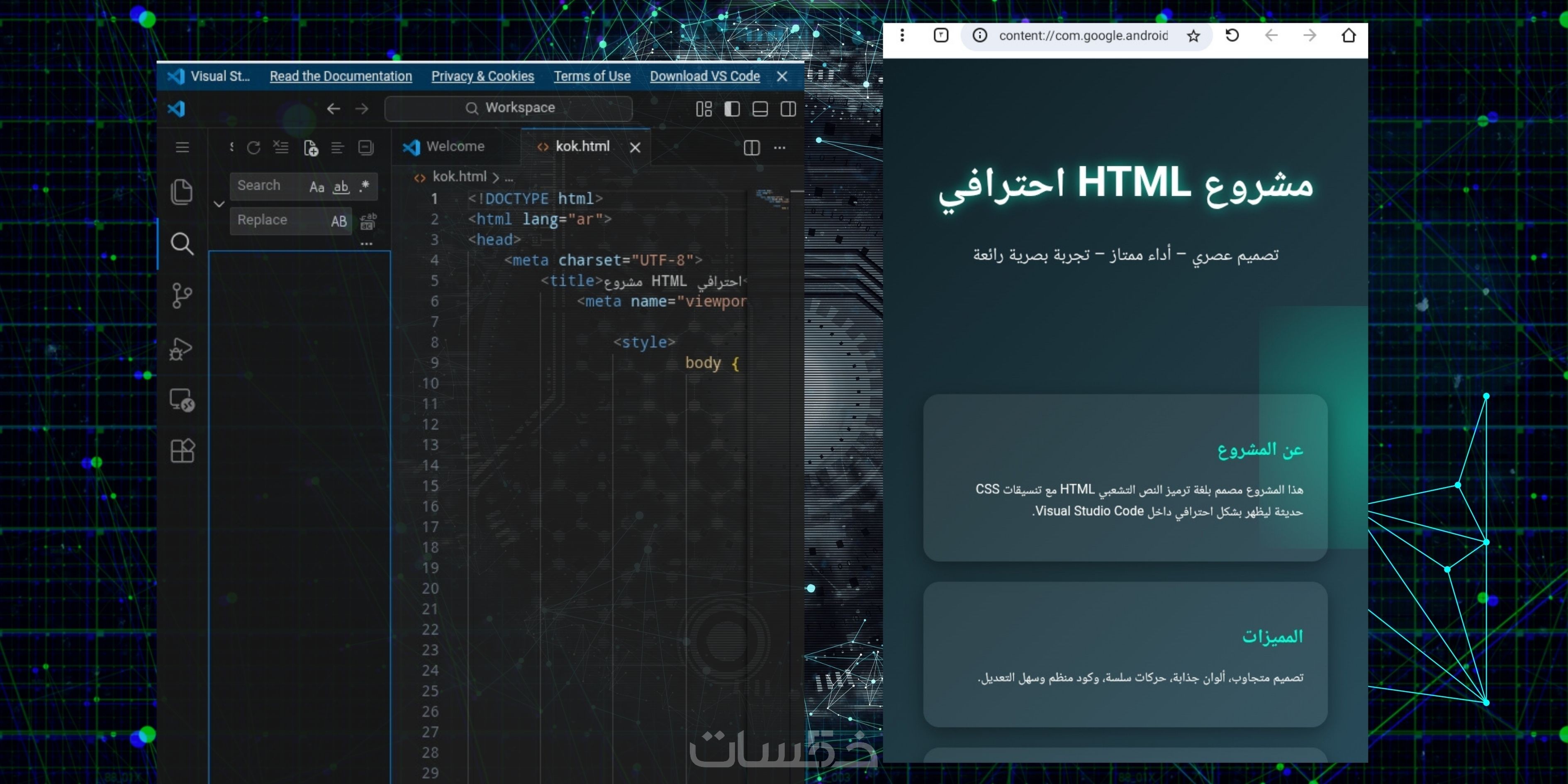Screen dimensions: 1568x784
Task: Open the Run and Debug view
Action: point(181,349)
